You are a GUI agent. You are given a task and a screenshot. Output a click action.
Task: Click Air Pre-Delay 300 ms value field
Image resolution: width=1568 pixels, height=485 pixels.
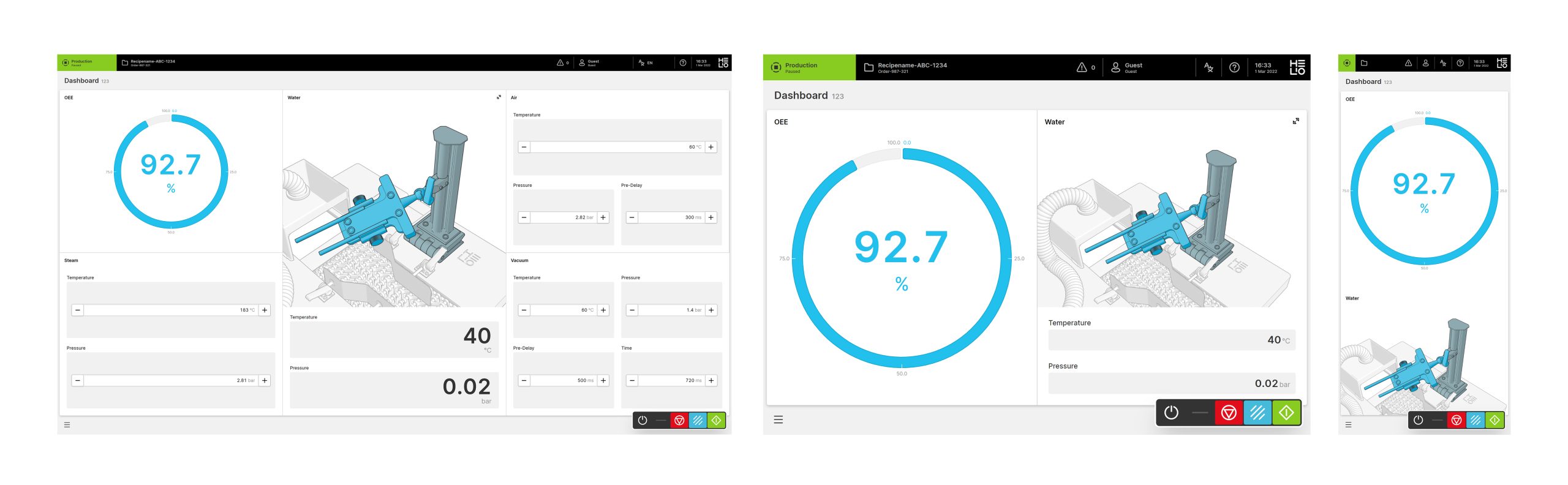pos(671,217)
